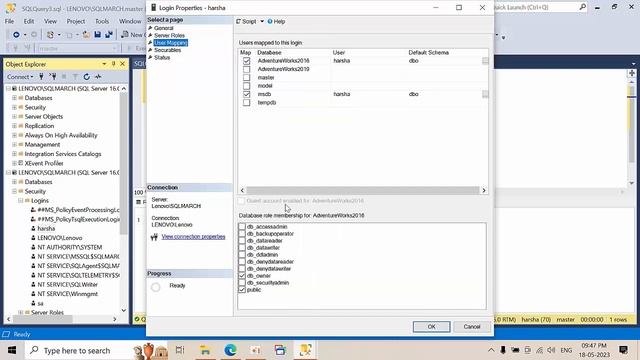Select the sa login in Object Explorer

40,303
